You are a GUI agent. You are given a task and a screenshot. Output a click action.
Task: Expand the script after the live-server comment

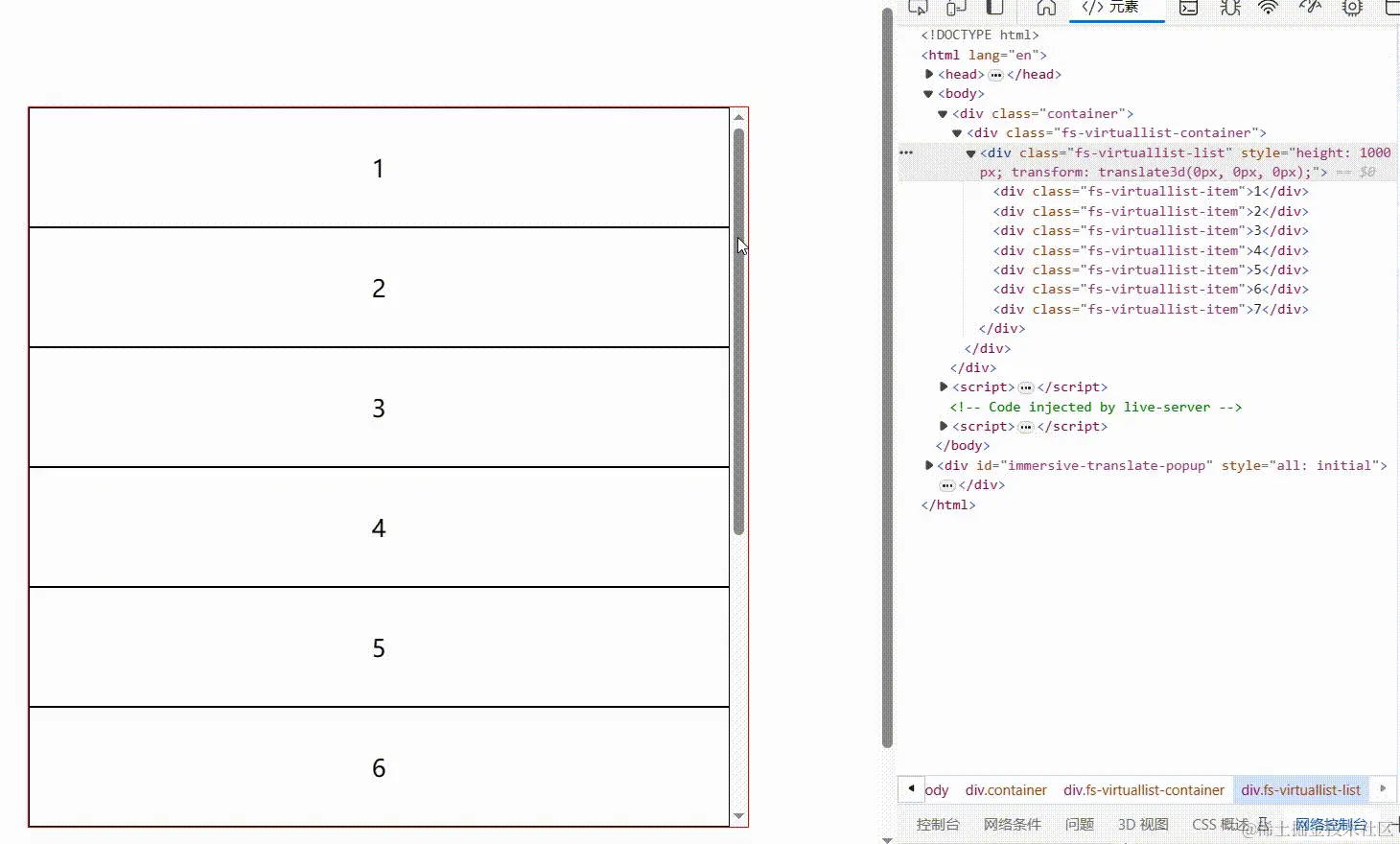pyautogui.click(x=944, y=426)
